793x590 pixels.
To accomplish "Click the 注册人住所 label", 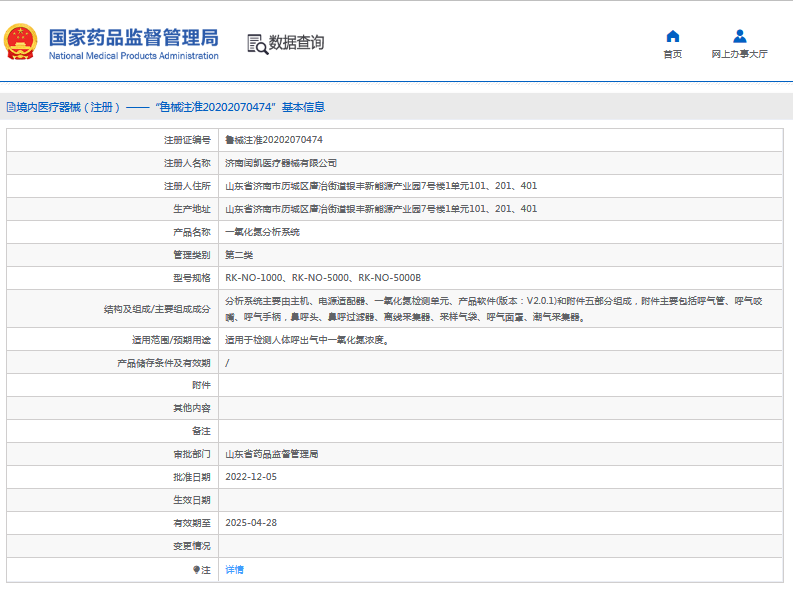I will click(187, 186).
